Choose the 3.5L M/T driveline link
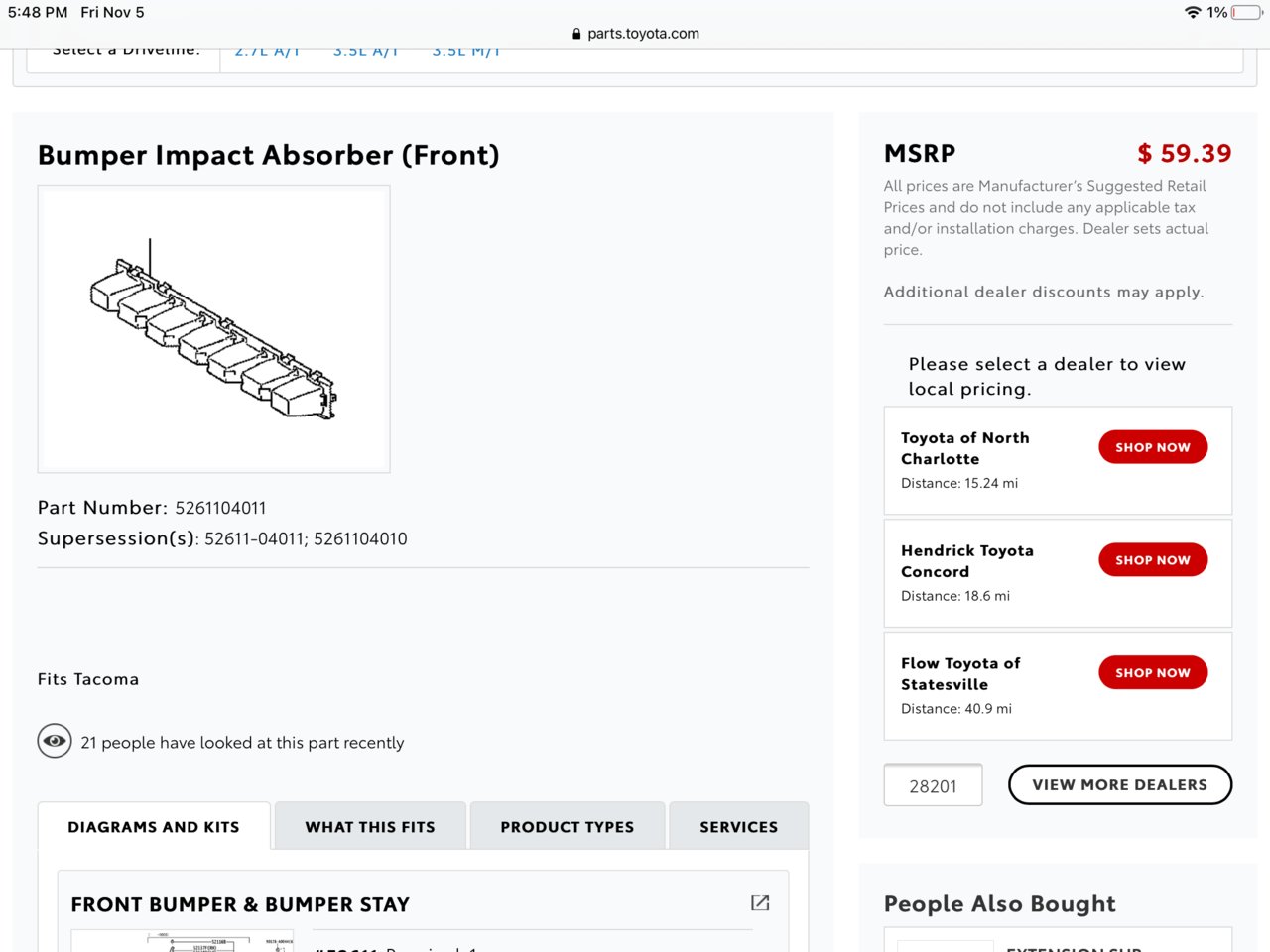Image resolution: width=1270 pixels, height=952 pixels. point(466,51)
